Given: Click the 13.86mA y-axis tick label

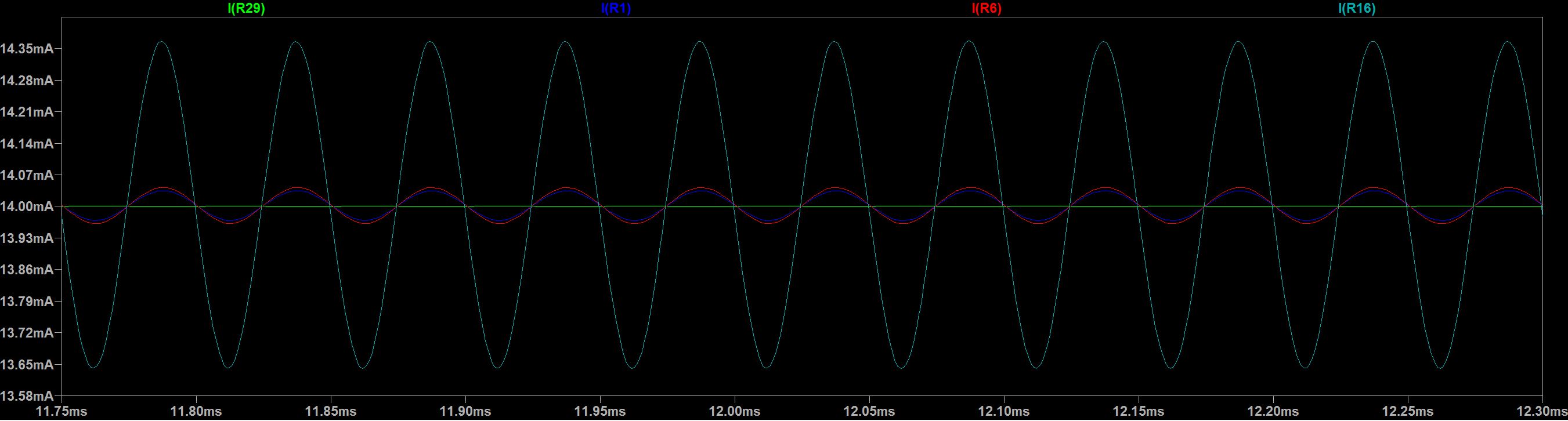Looking at the screenshot, I should (27, 270).
